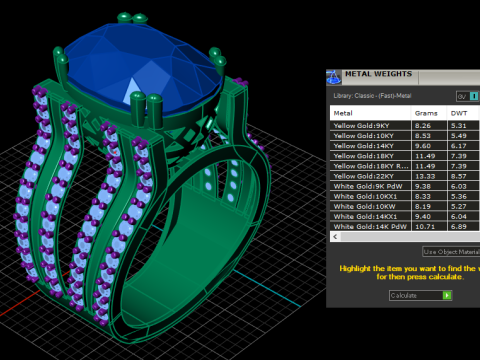480x360 pixels.
Task: Click the scroll-left arrow of the metals table
Action: [335, 237]
